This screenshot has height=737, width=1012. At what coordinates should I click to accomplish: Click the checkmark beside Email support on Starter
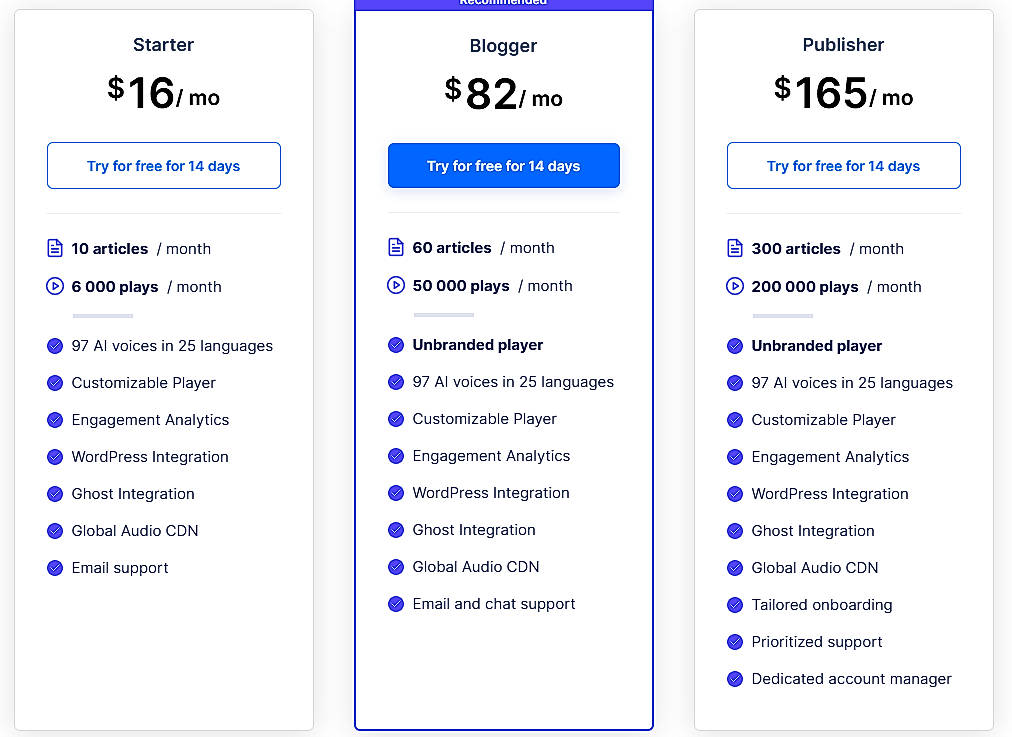[55, 568]
